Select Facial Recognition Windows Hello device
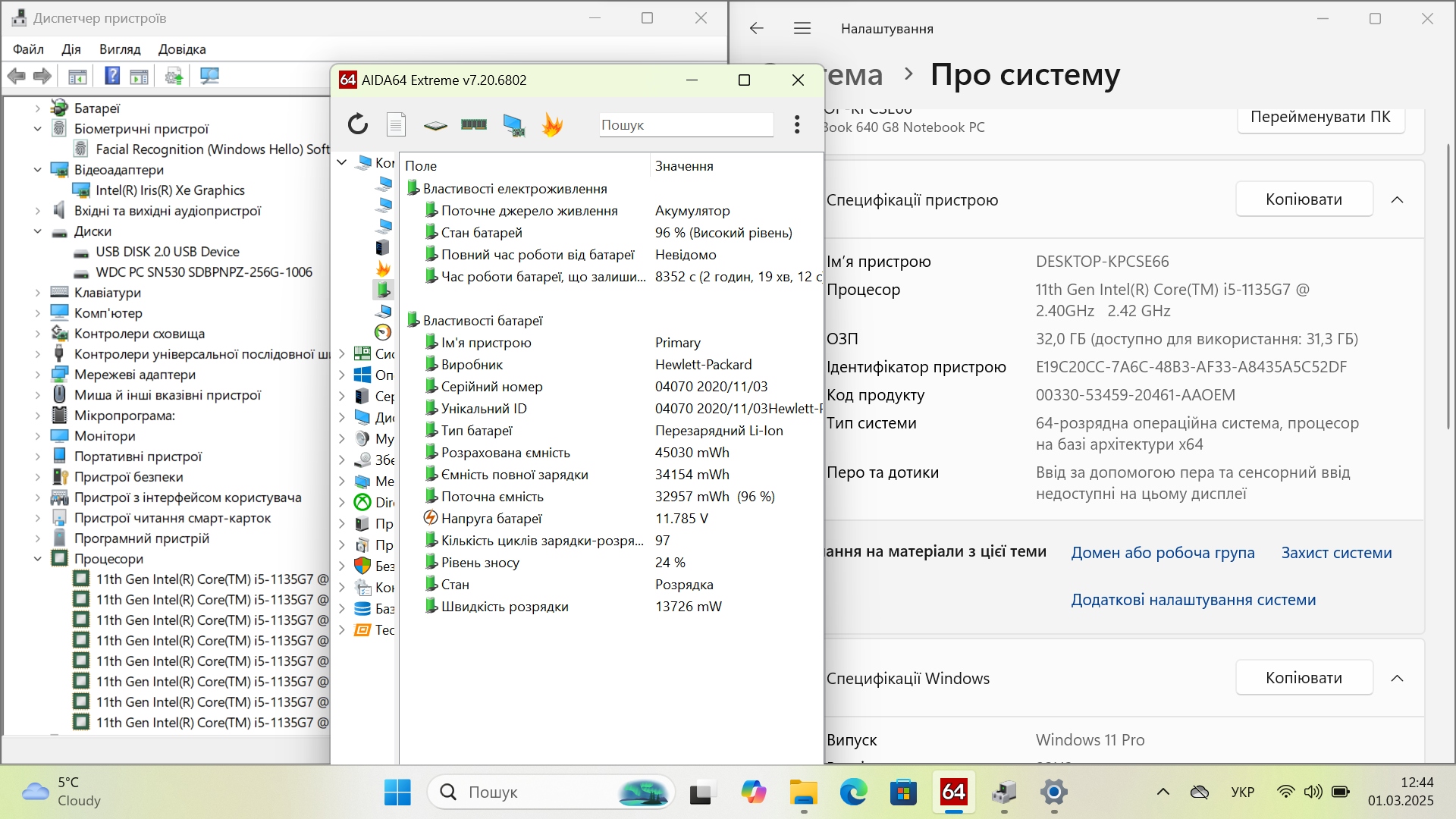Viewport: 1456px width, 819px height. (212, 149)
